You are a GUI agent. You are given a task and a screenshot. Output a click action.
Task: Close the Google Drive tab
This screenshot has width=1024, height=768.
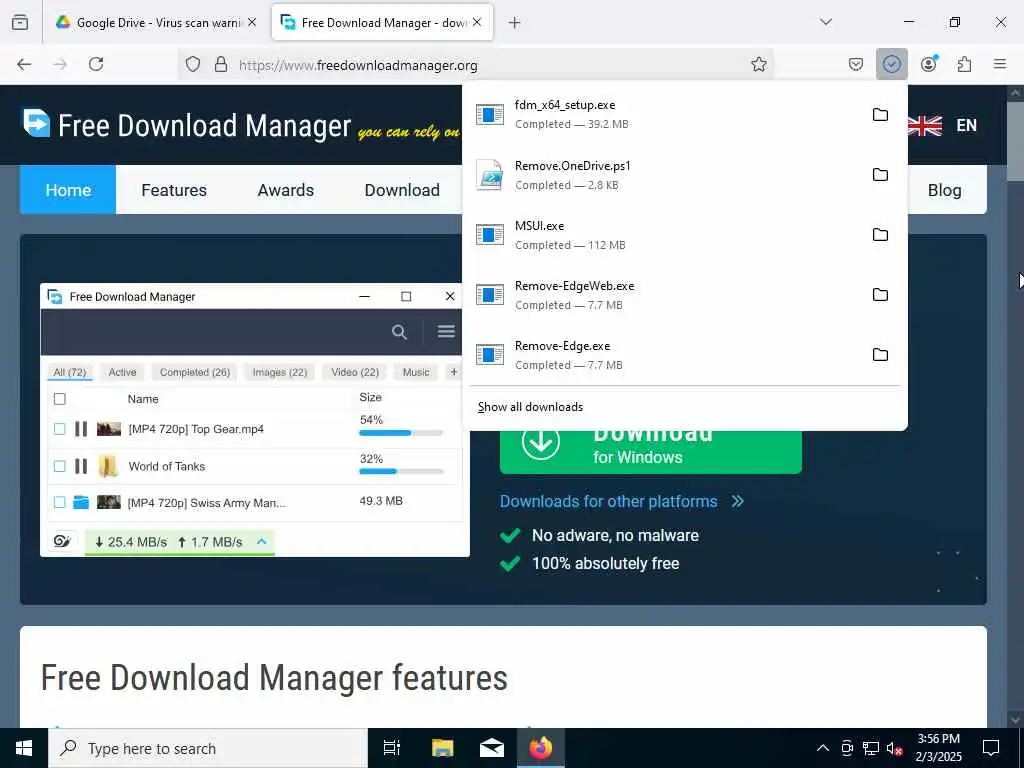(x=252, y=22)
